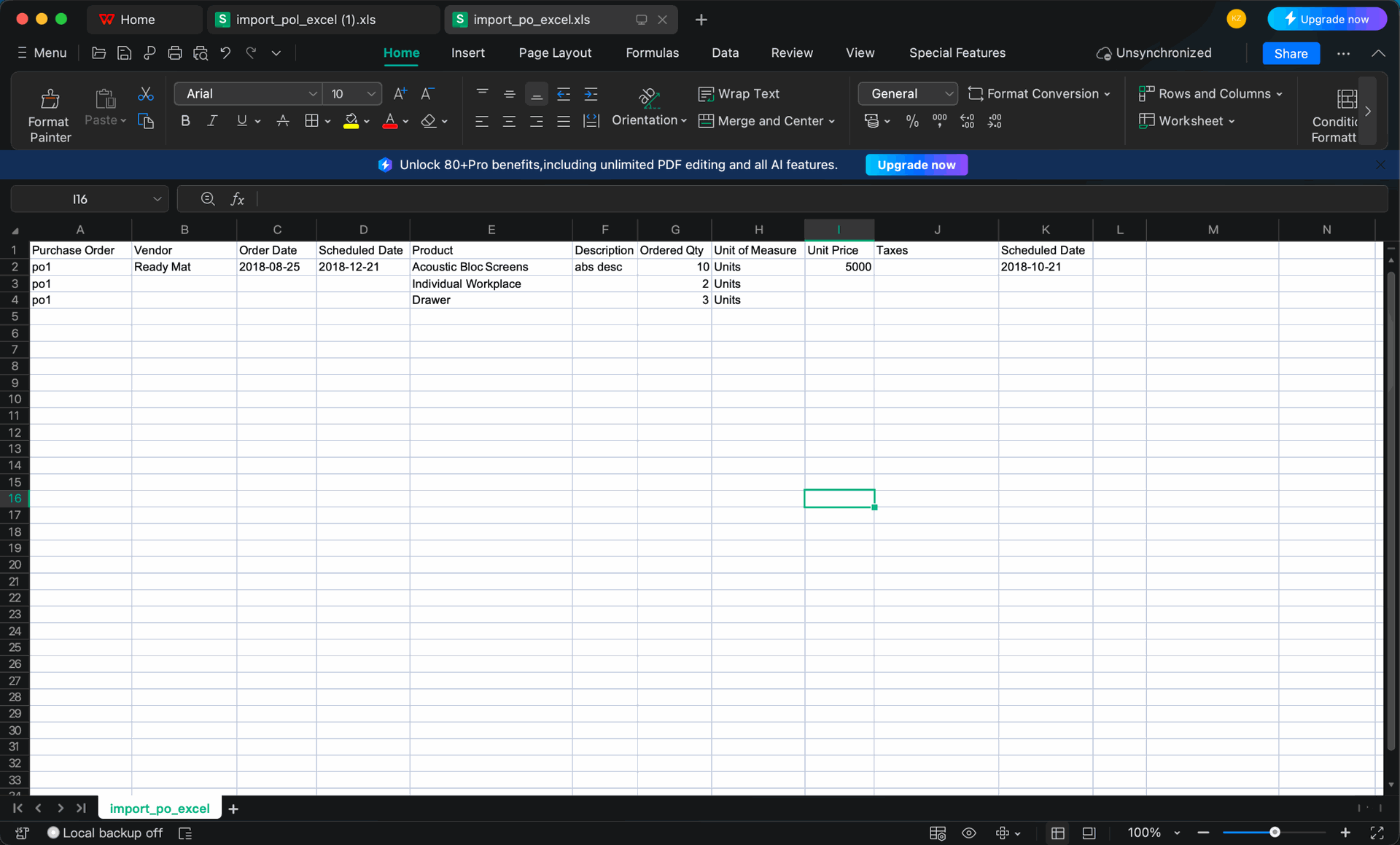The width and height of the screenshot is (1400, 845).
Task: Expand the General number format dropdown
Action: tap(948, 94)
